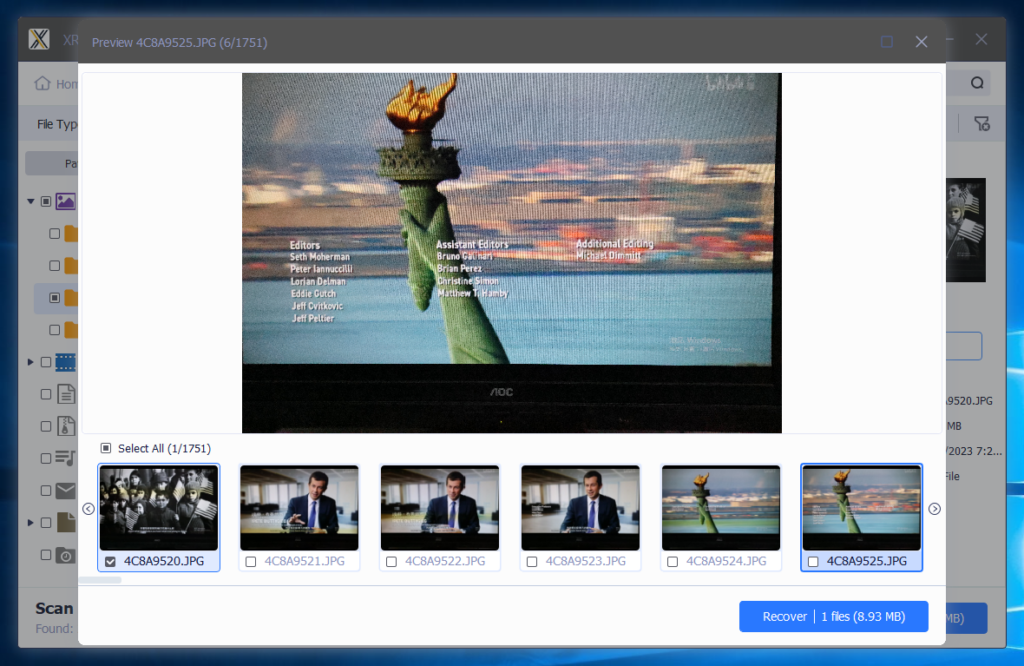Check the 4C8A9524.JPG checkbox

coord(673,562)
